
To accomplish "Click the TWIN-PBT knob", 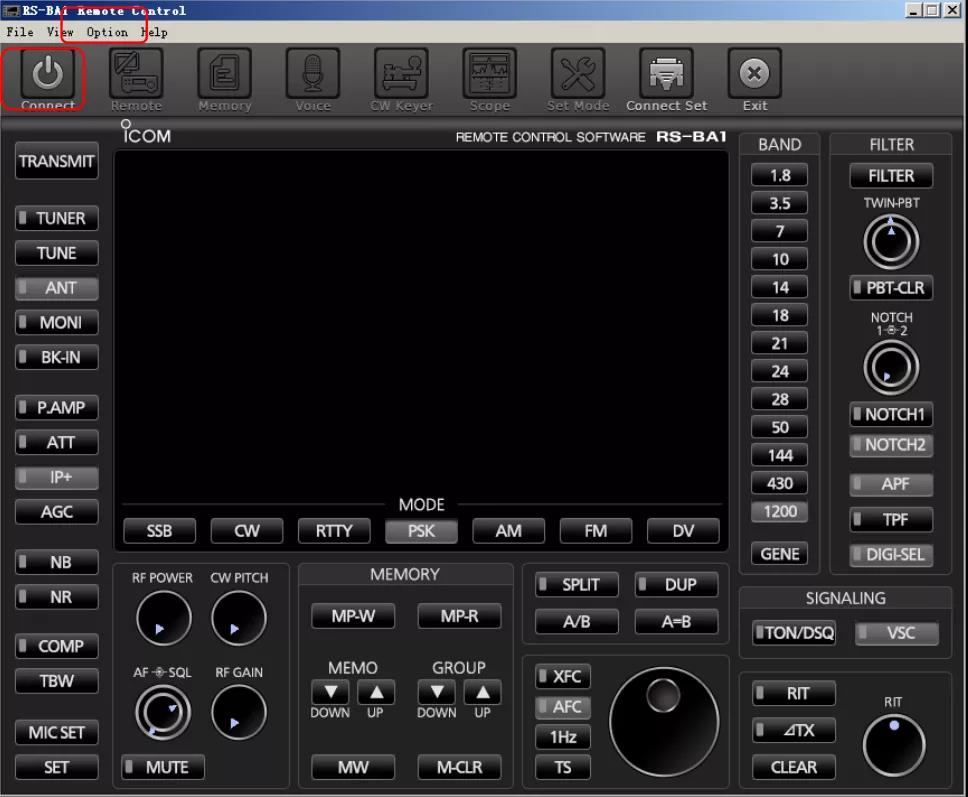I will pyautogui.click(x=891, y=241).
